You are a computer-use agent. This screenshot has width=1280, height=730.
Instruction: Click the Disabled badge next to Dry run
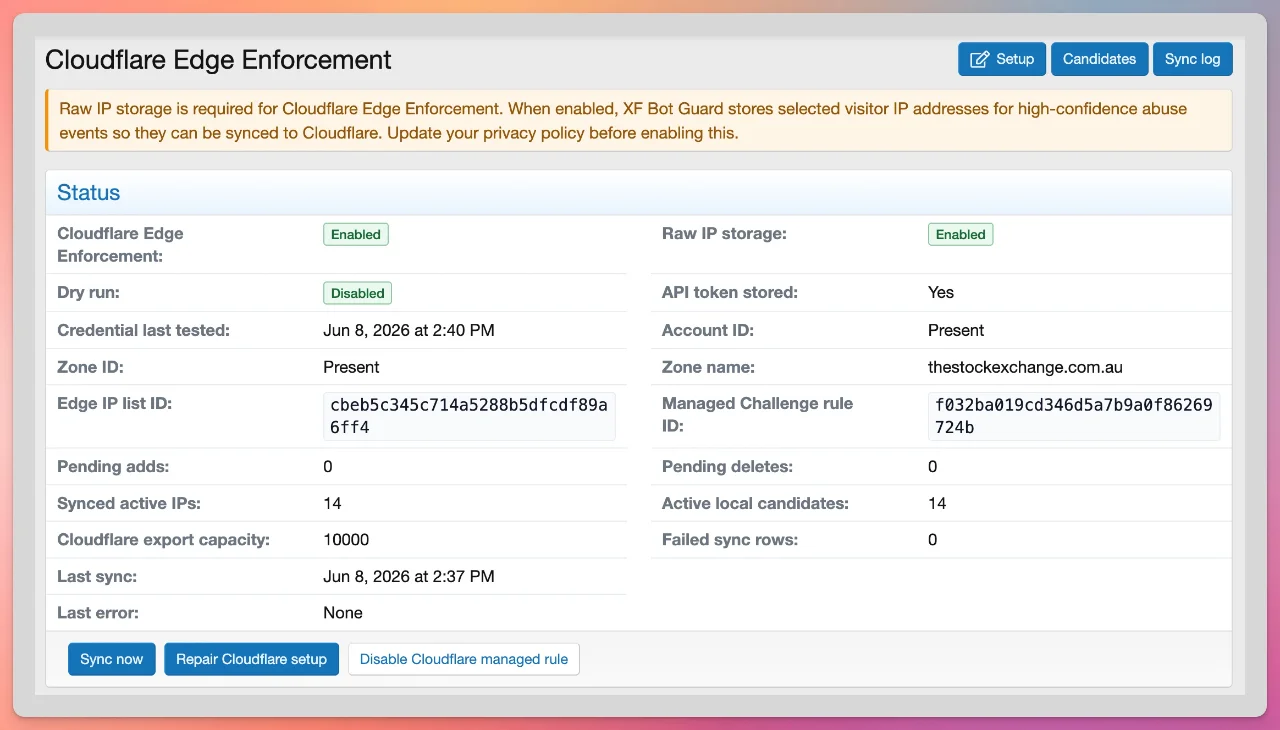pos(358,293)
